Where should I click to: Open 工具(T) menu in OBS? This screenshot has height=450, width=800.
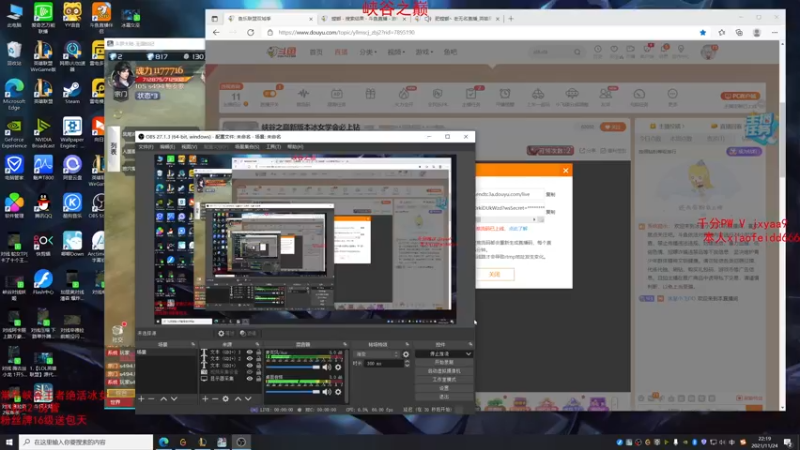273,147
